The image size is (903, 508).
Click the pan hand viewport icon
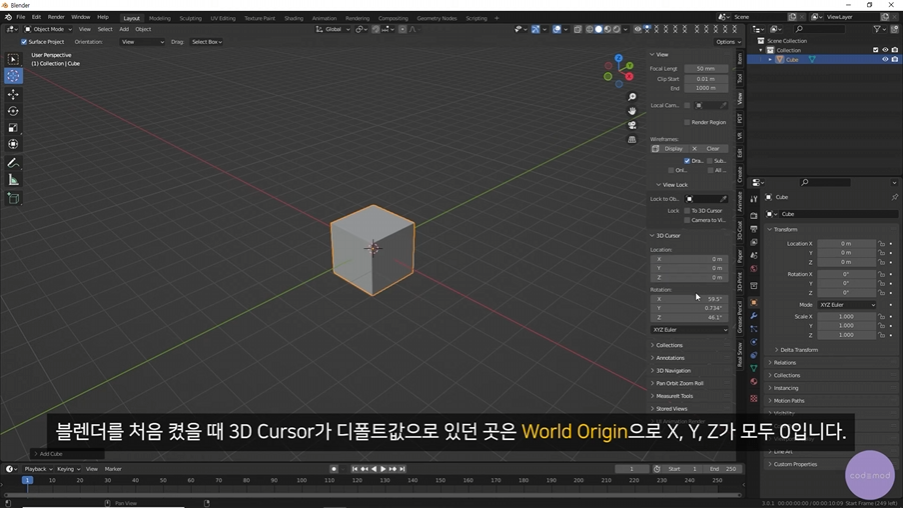632,111
